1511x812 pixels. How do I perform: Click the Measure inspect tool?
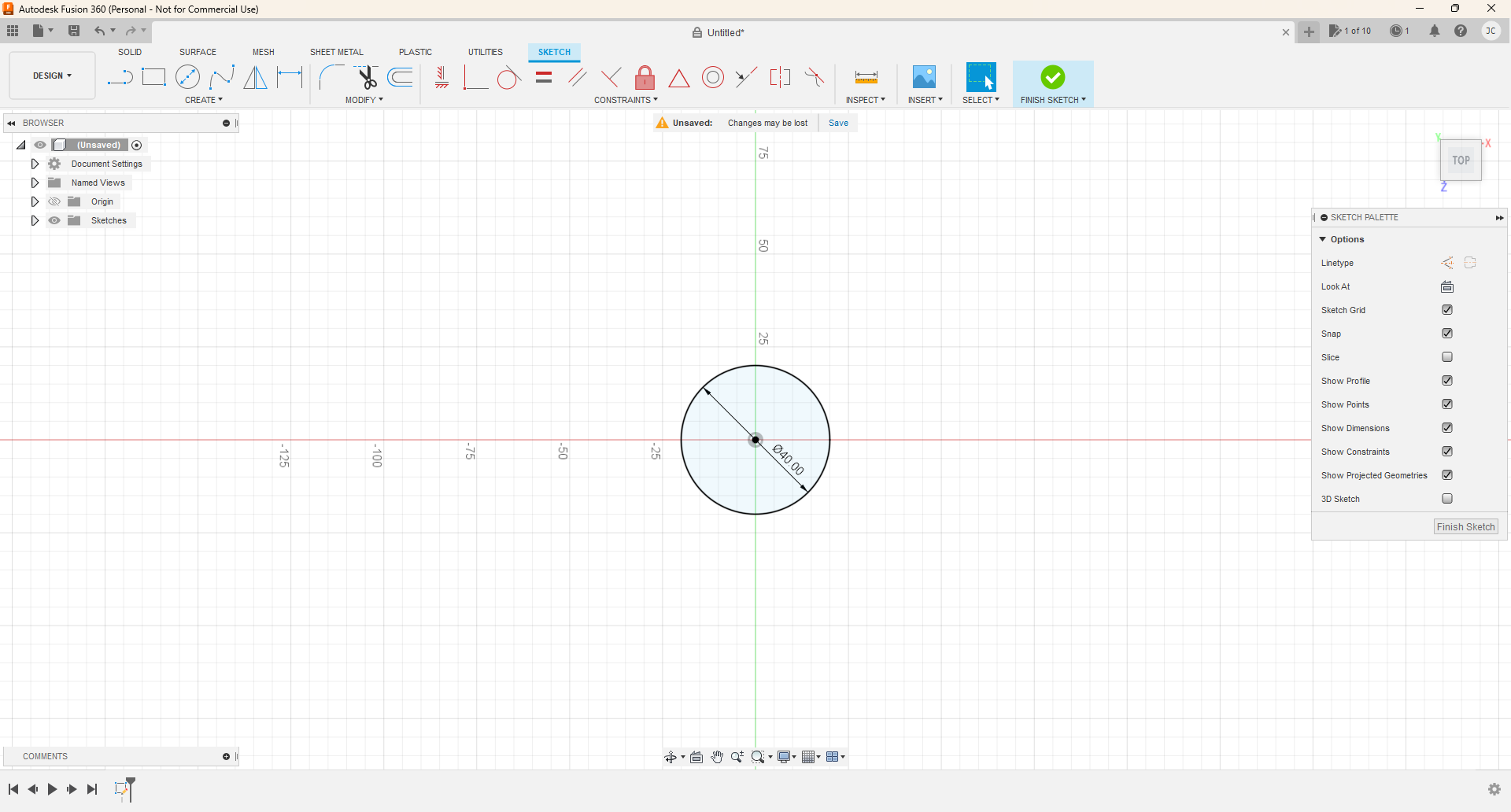point(866,77)
